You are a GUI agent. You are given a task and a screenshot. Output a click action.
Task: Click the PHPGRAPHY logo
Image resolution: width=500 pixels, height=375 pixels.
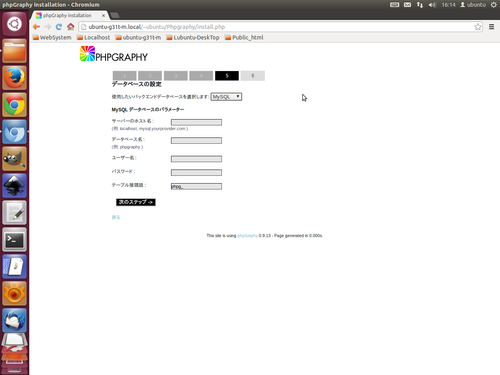point(114,54)
